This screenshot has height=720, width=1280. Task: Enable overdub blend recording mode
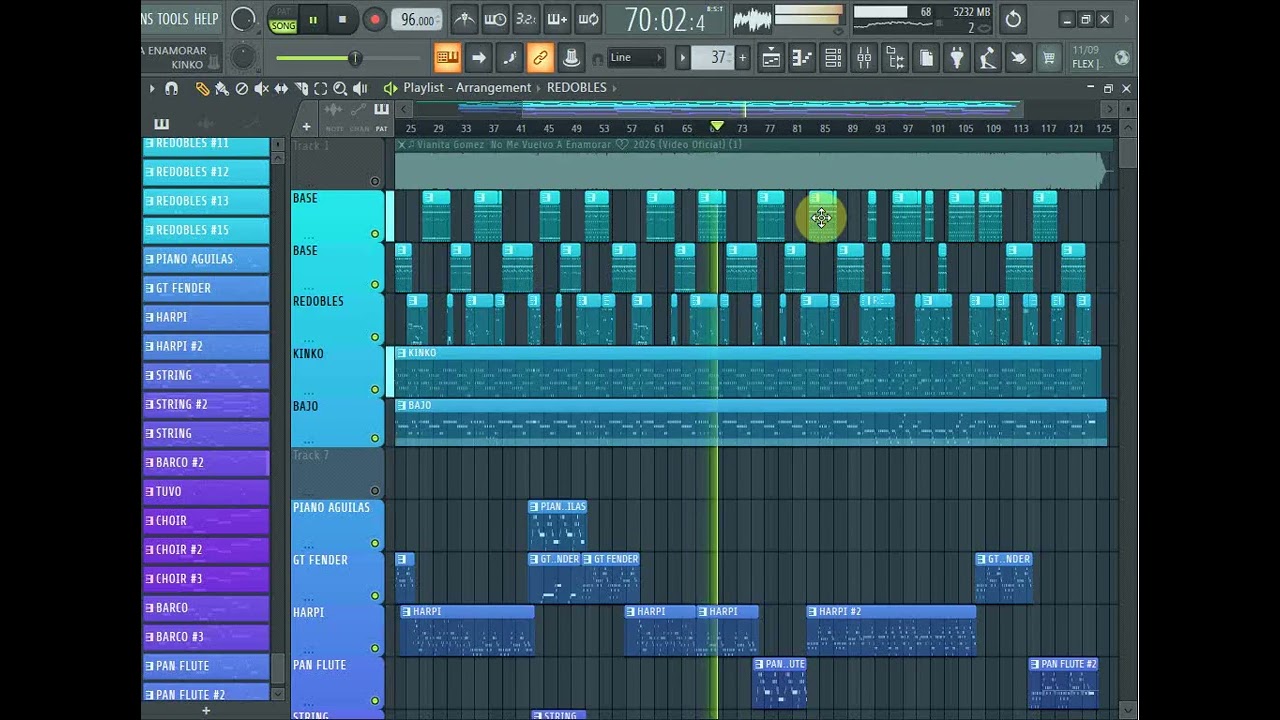557,19
